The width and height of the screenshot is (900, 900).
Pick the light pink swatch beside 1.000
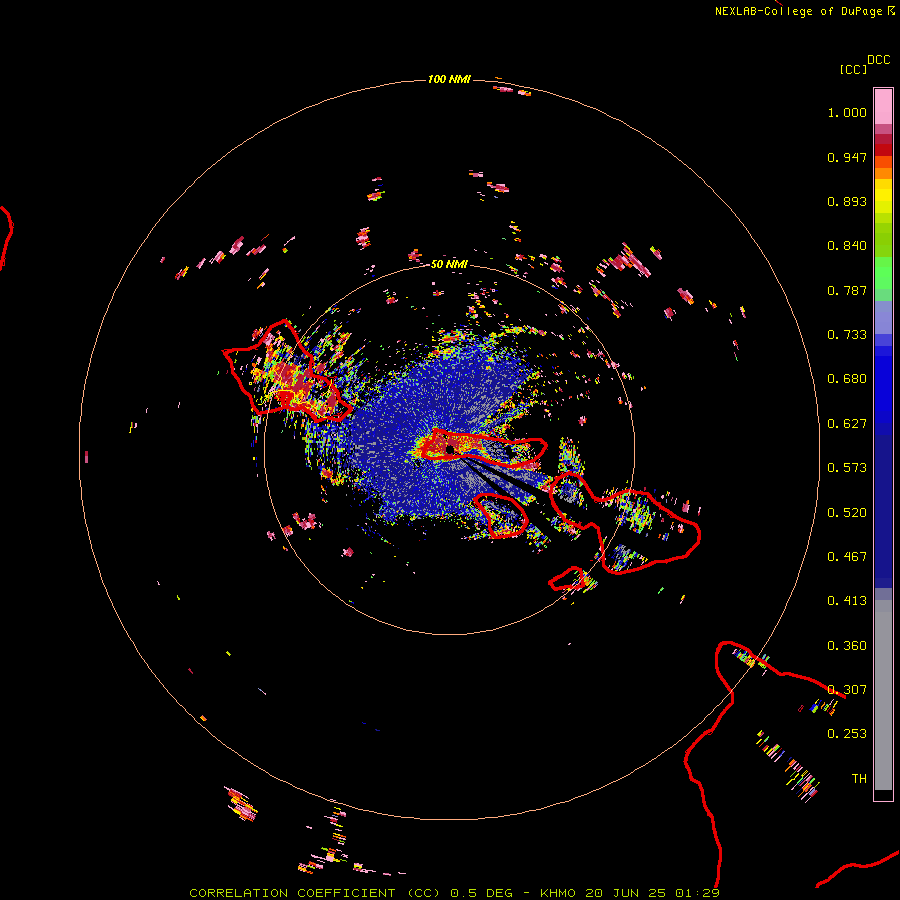coord(883,107)
